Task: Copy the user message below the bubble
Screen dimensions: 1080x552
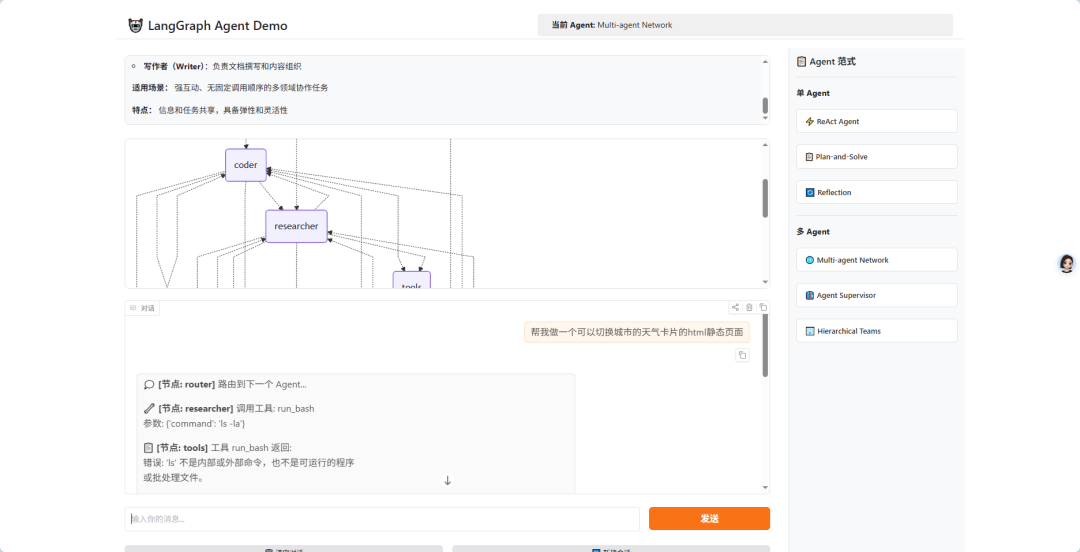Action: click(x=742, y=356)
